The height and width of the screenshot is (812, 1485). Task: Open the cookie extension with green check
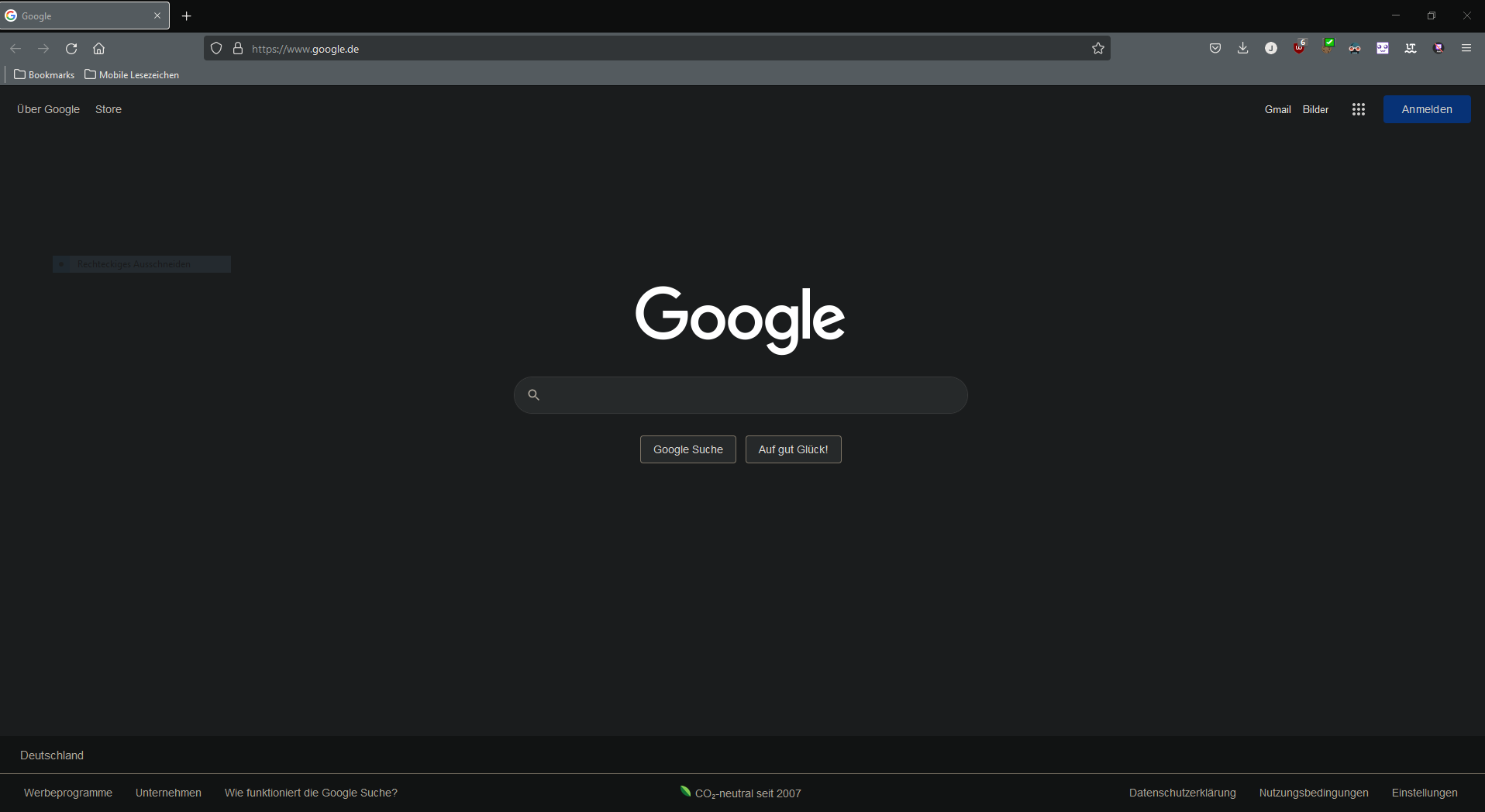[1328, 46]
